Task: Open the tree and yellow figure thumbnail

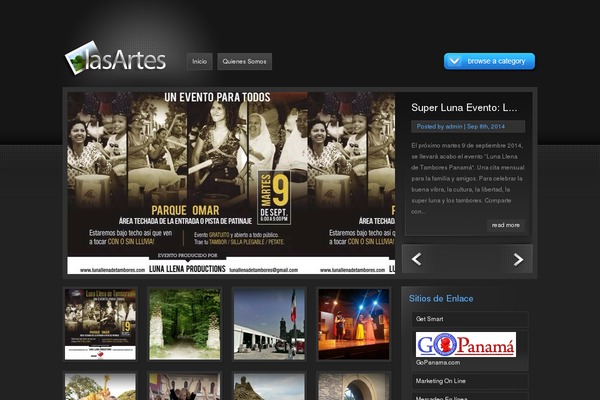Action: click(100, 387)
